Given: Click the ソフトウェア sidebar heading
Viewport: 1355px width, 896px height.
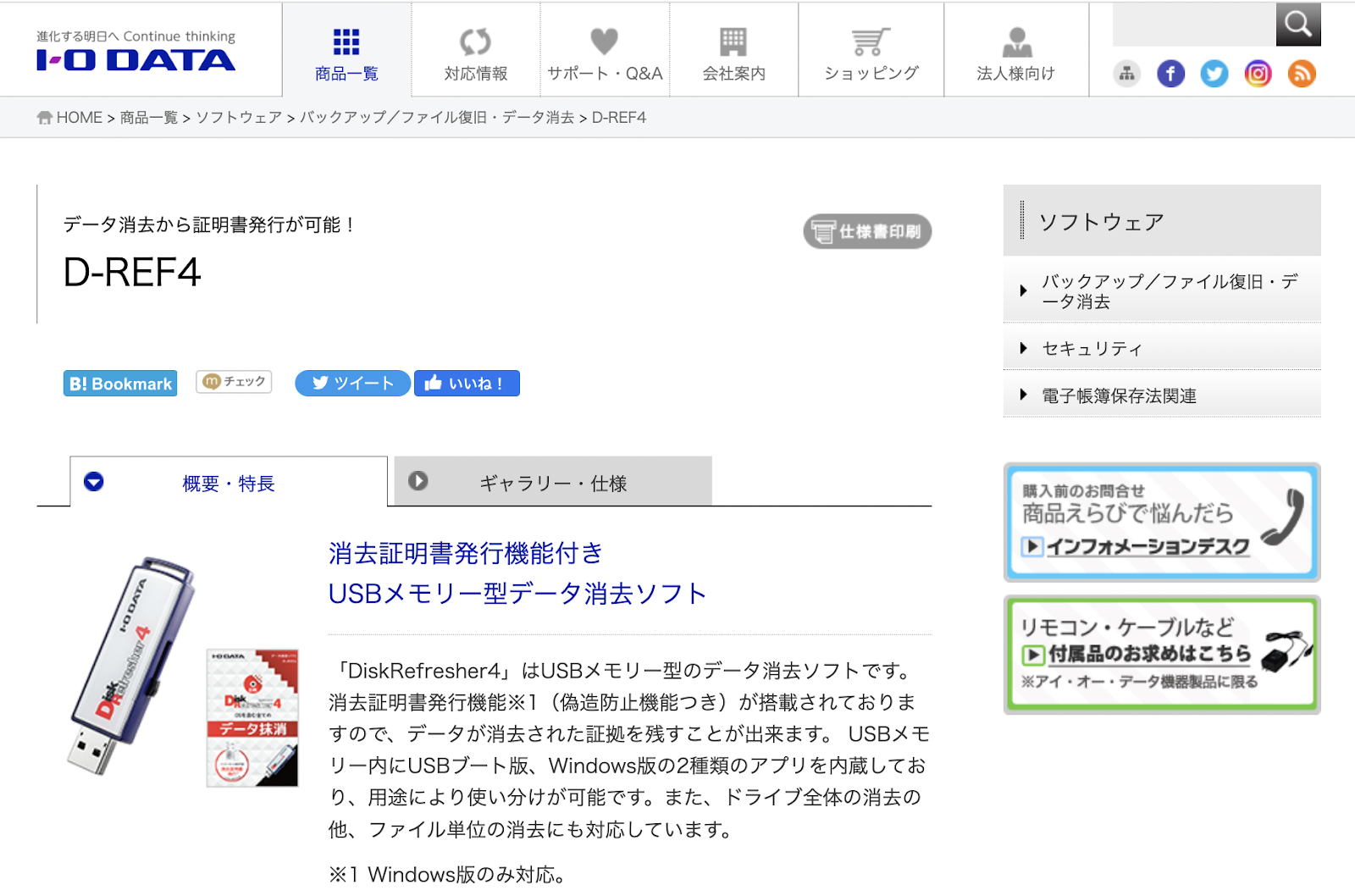Looking at the screenshot, I should (1162, 221).
